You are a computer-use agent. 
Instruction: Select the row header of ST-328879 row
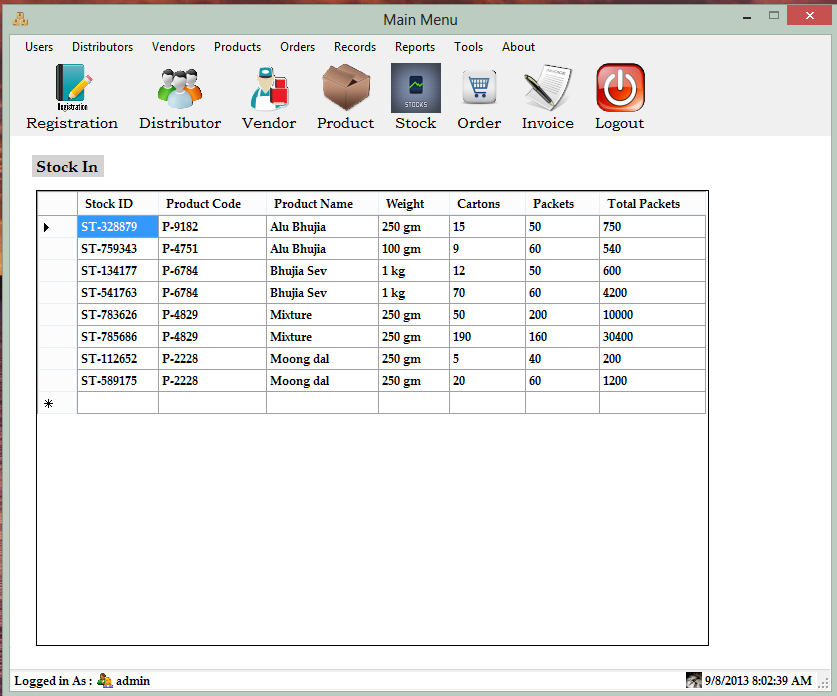click(58, 227)
